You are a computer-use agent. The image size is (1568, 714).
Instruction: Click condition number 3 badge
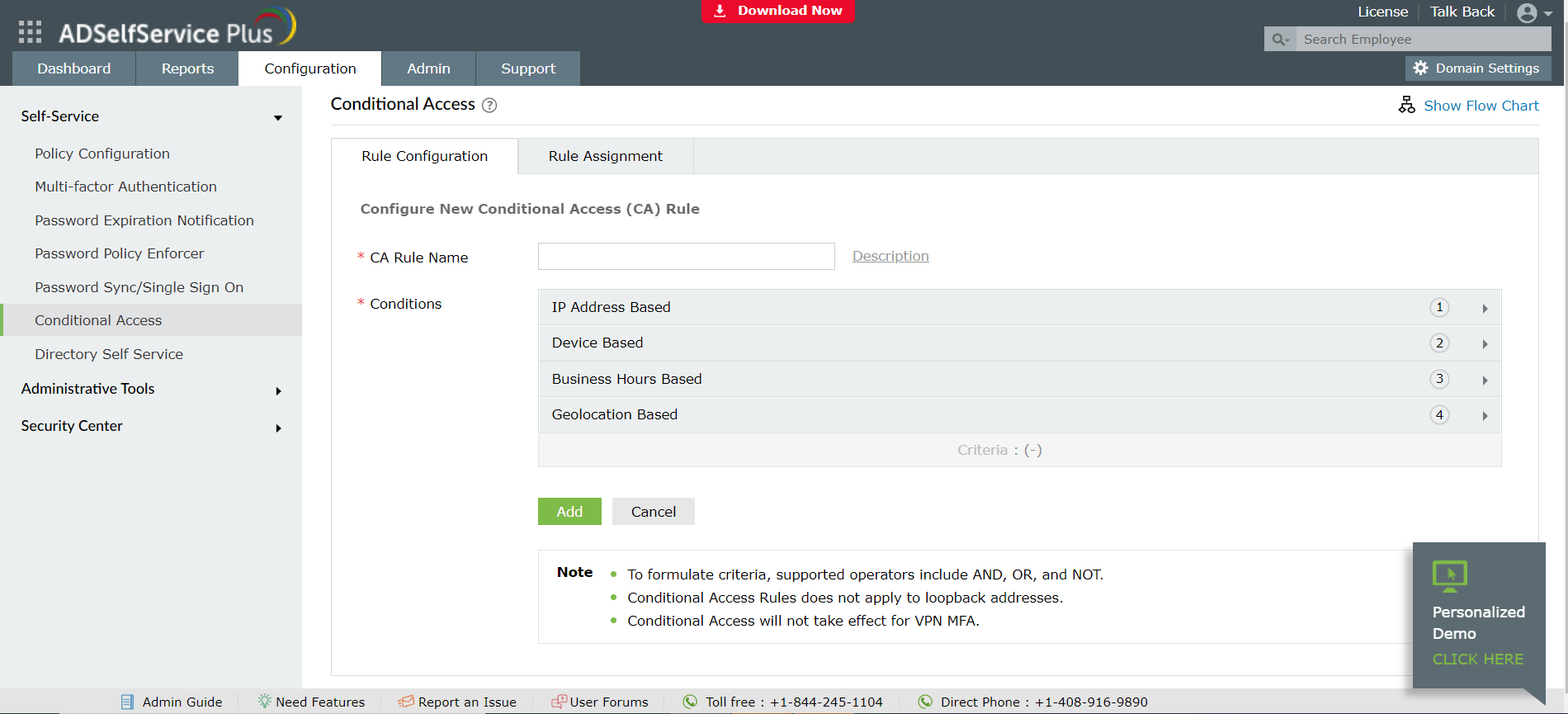[1439, 379]
